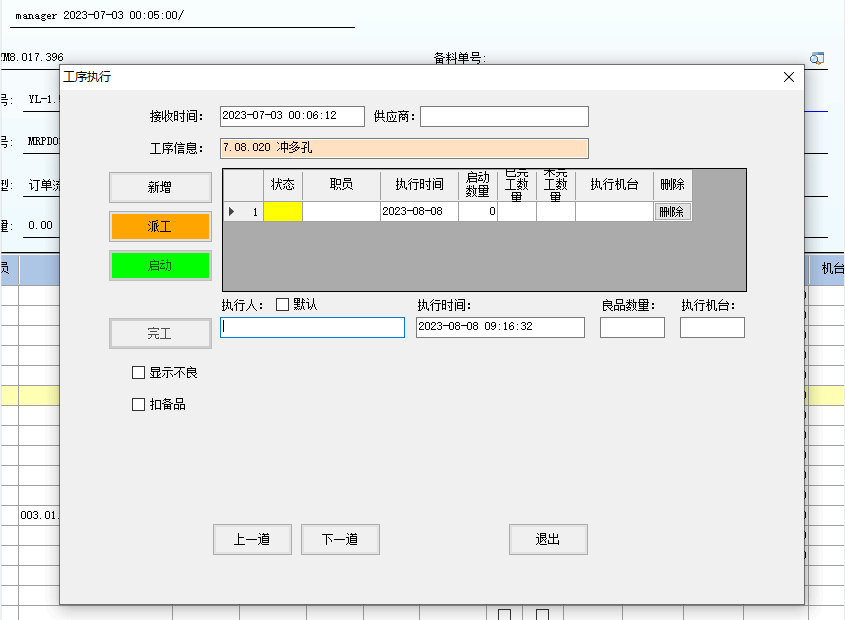Go to next step with 下一道
Image resolution: width=845 pixels, height=620 pixels.
tap(340, 539)
